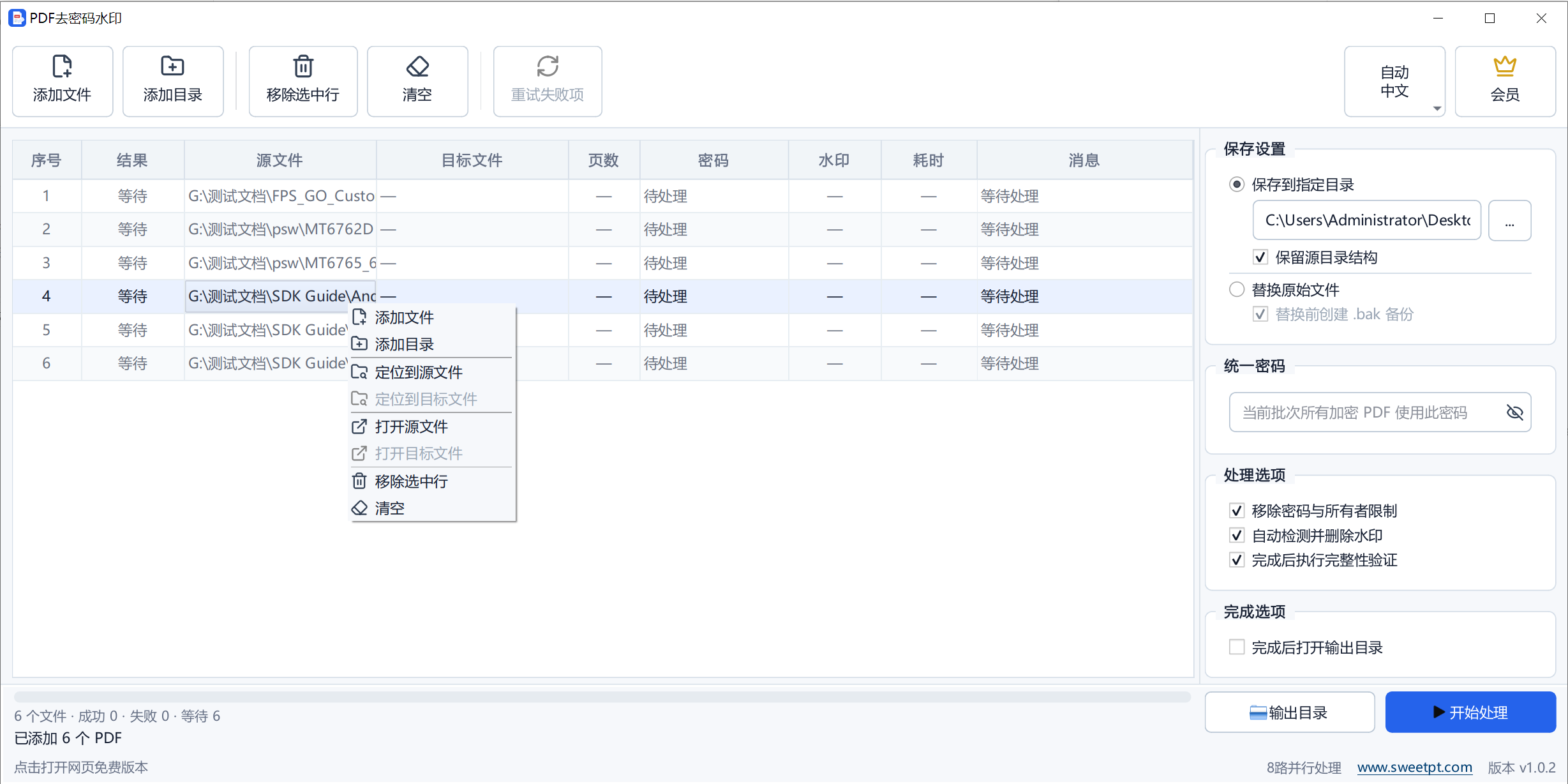Click the overall progress bar
Image resolution: width=1568 pixels, height=784 pixels.
pyautogui.click(x=602, y=697)
